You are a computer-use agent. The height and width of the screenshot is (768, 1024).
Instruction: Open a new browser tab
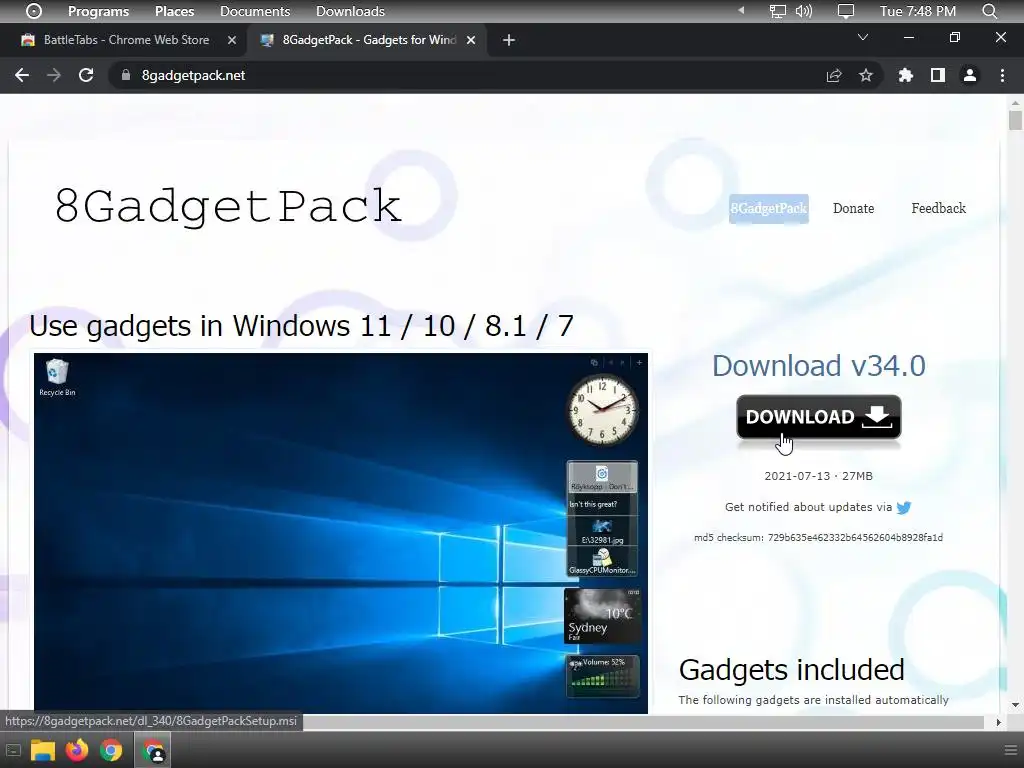click(509, 40)
